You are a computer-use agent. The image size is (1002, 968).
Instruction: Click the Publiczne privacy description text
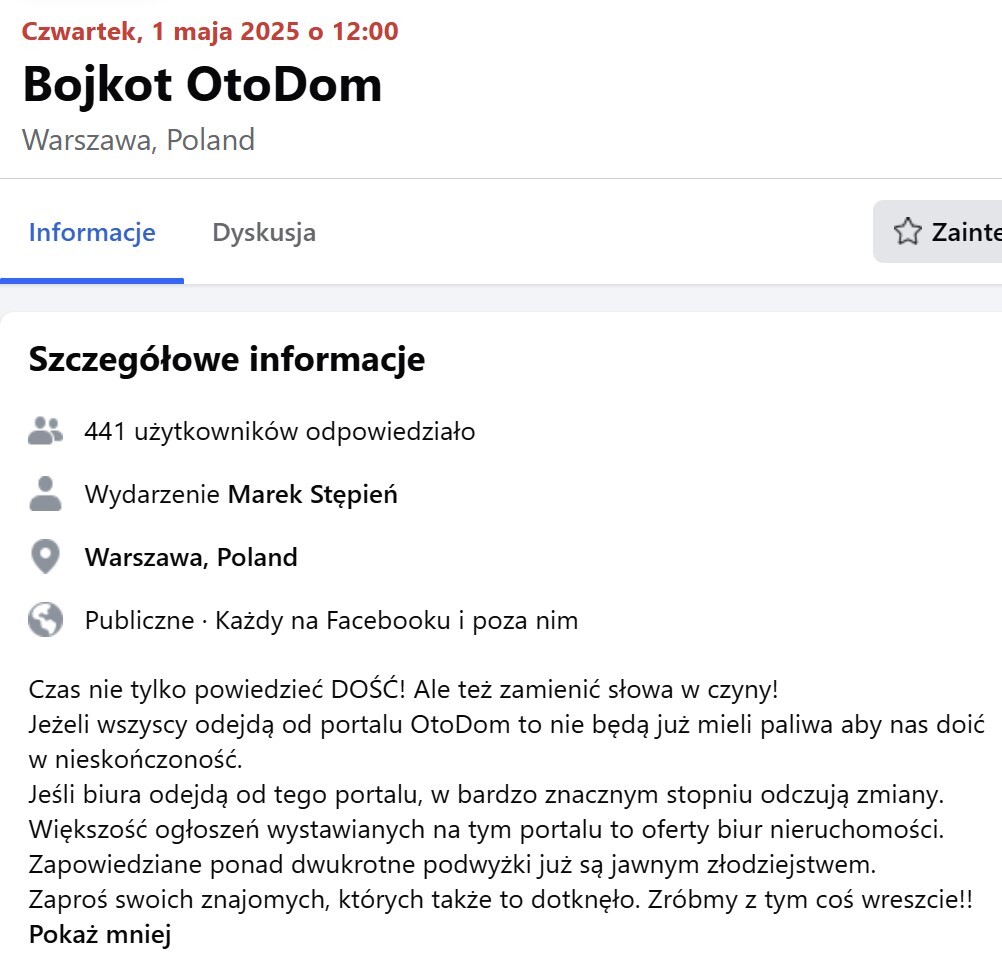[331, 620]
